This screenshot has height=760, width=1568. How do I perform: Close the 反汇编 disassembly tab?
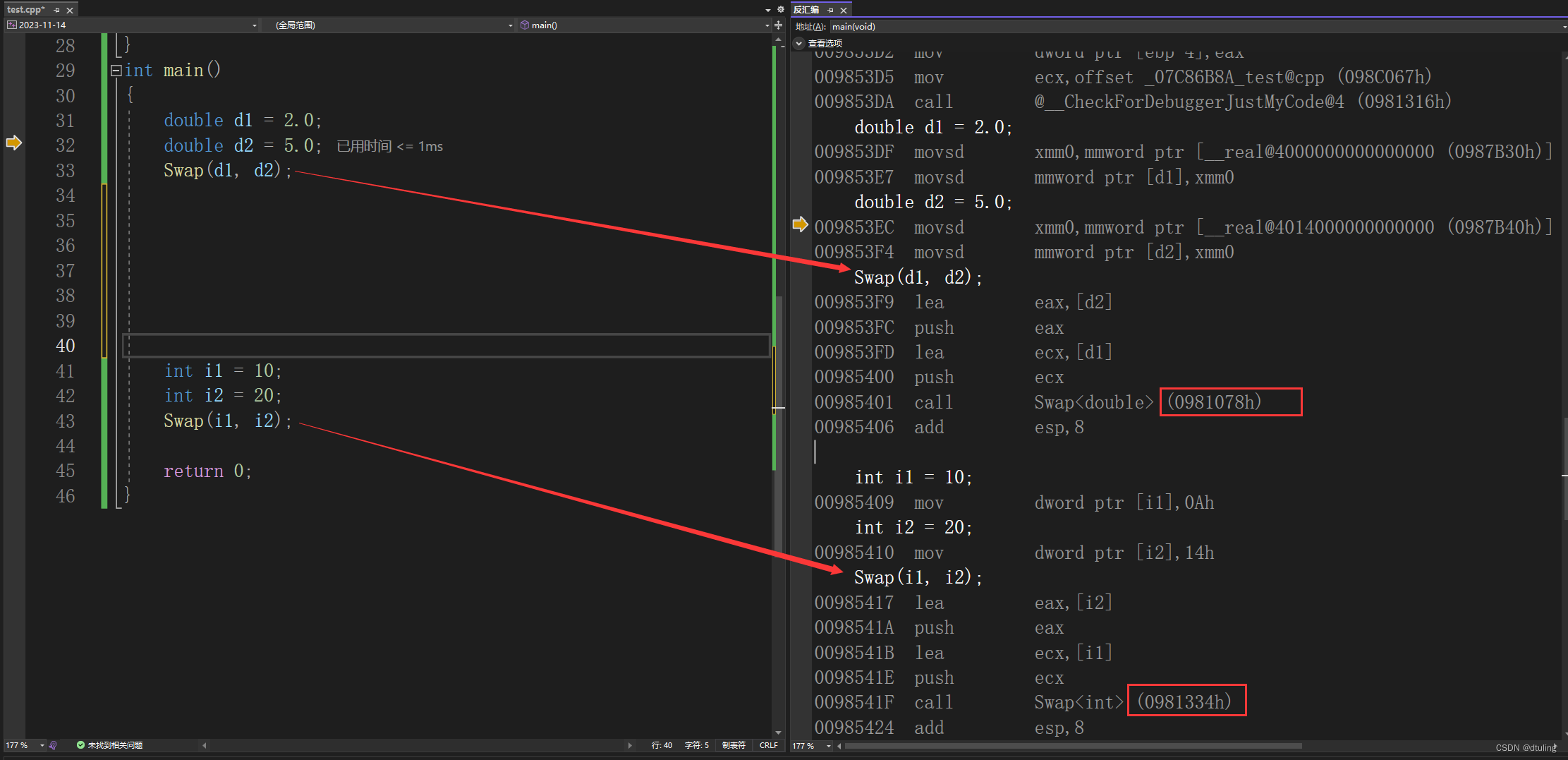coord(844,11)
